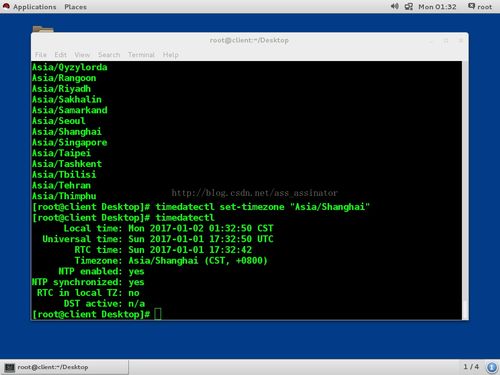Click the terminal window title bar
Image resolution: width=500 pixels, height=375 pixels.
(249, 40)
